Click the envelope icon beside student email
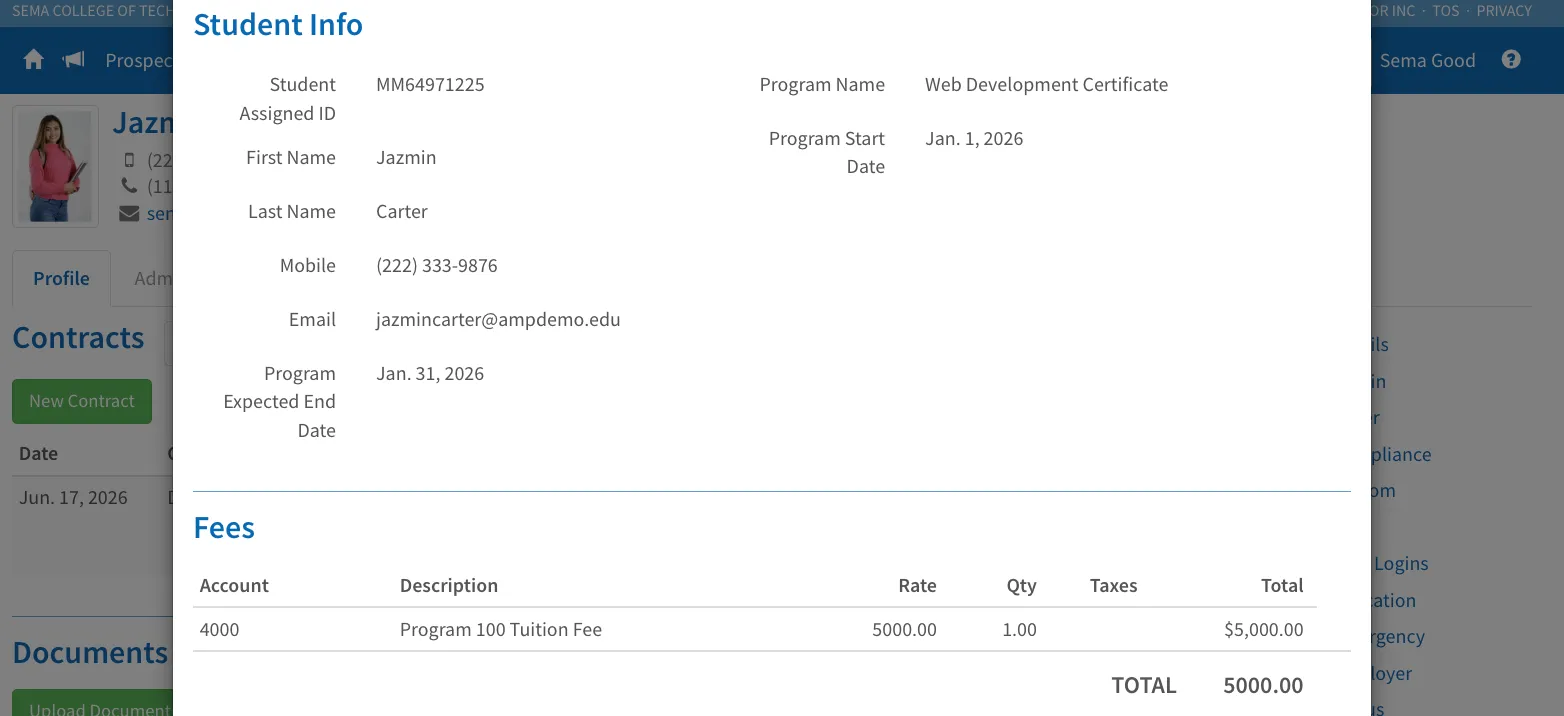Image resolution: width=1564 pixels, height=716 pixels. (x=129, y=213)
